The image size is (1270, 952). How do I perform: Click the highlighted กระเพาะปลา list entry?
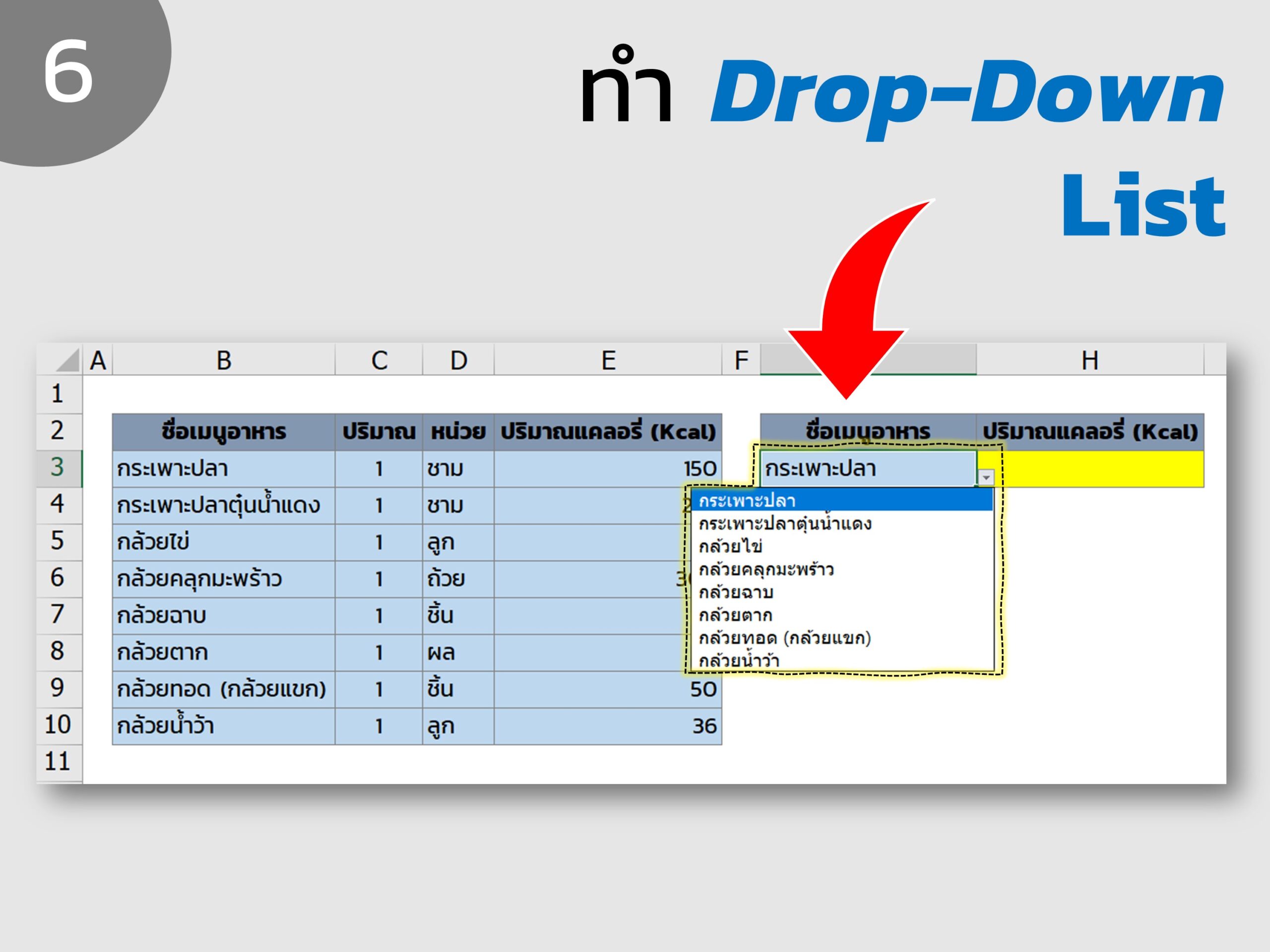click(842, 500)
